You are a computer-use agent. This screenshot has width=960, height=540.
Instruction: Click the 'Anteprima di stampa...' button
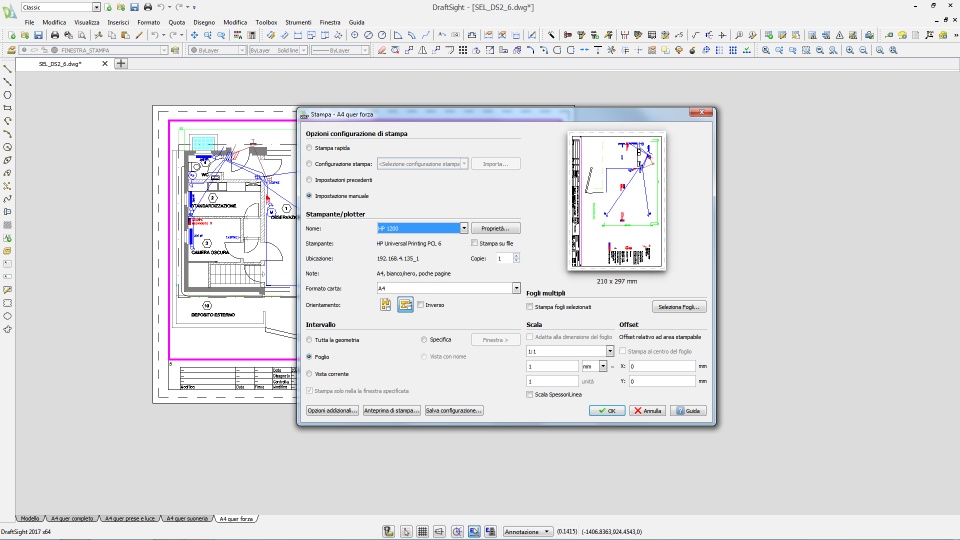(391, 411)
